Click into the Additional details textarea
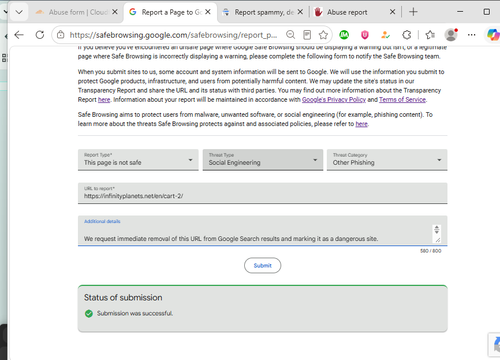This screenshot has width=500, height=360. coord(263,231)
